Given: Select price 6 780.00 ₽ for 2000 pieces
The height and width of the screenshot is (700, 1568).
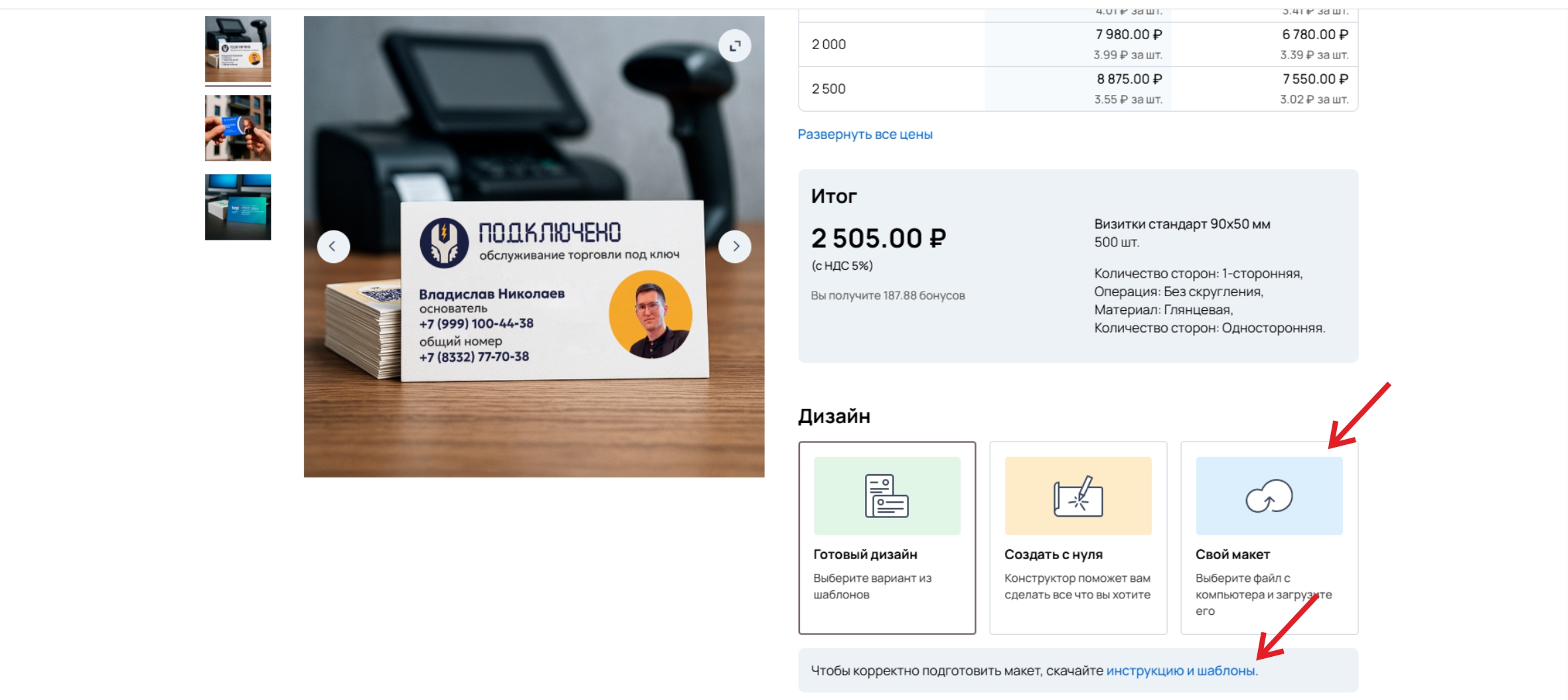Looking at the screenshot, I should (x=1315, y=35).
